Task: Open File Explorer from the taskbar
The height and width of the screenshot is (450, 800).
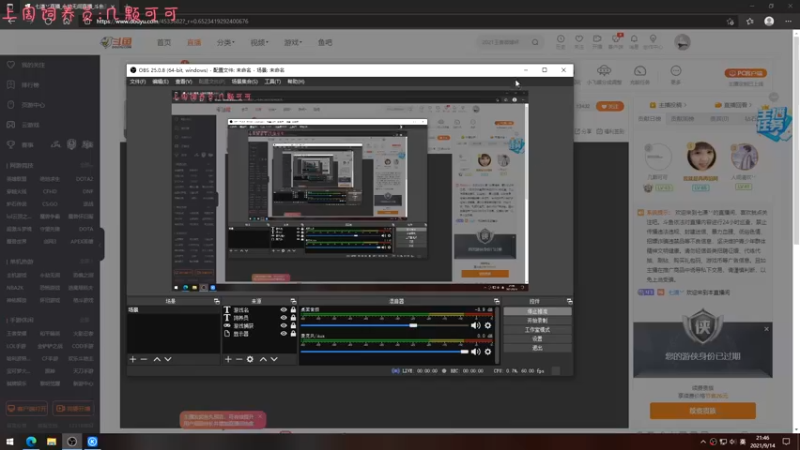Action: 52,442
